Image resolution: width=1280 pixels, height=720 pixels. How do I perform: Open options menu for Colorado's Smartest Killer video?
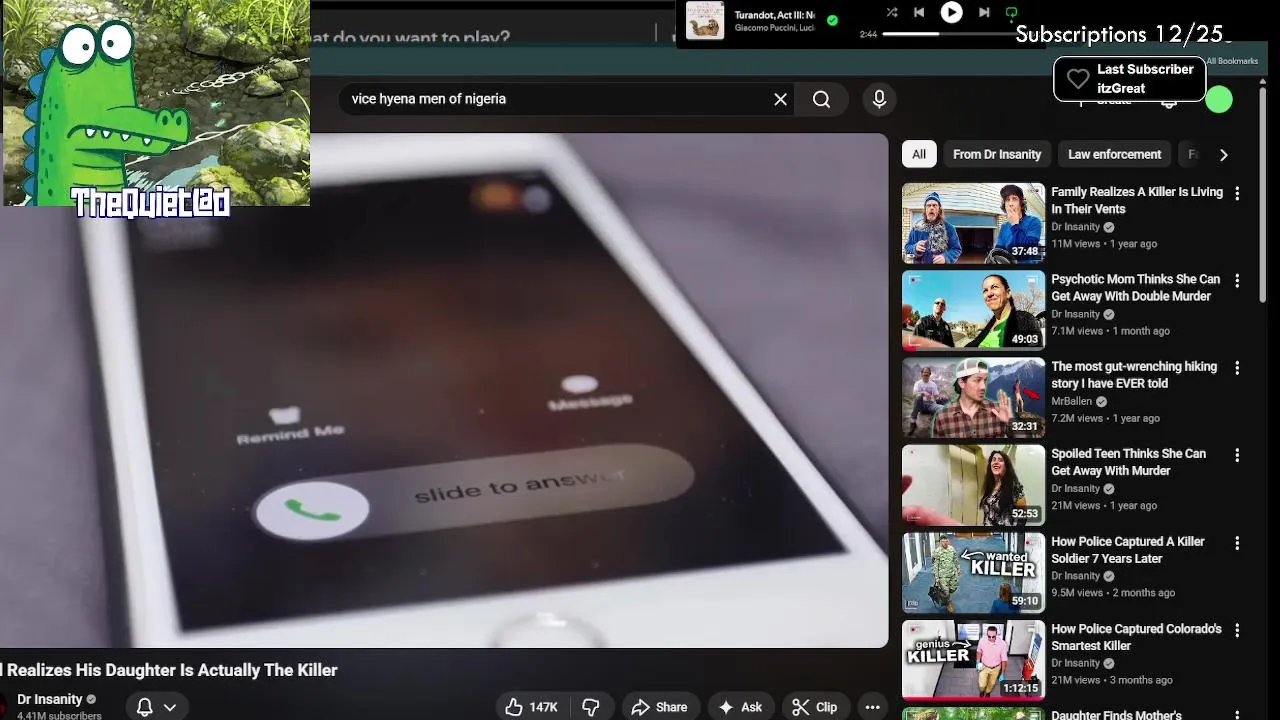point(1237,630)
